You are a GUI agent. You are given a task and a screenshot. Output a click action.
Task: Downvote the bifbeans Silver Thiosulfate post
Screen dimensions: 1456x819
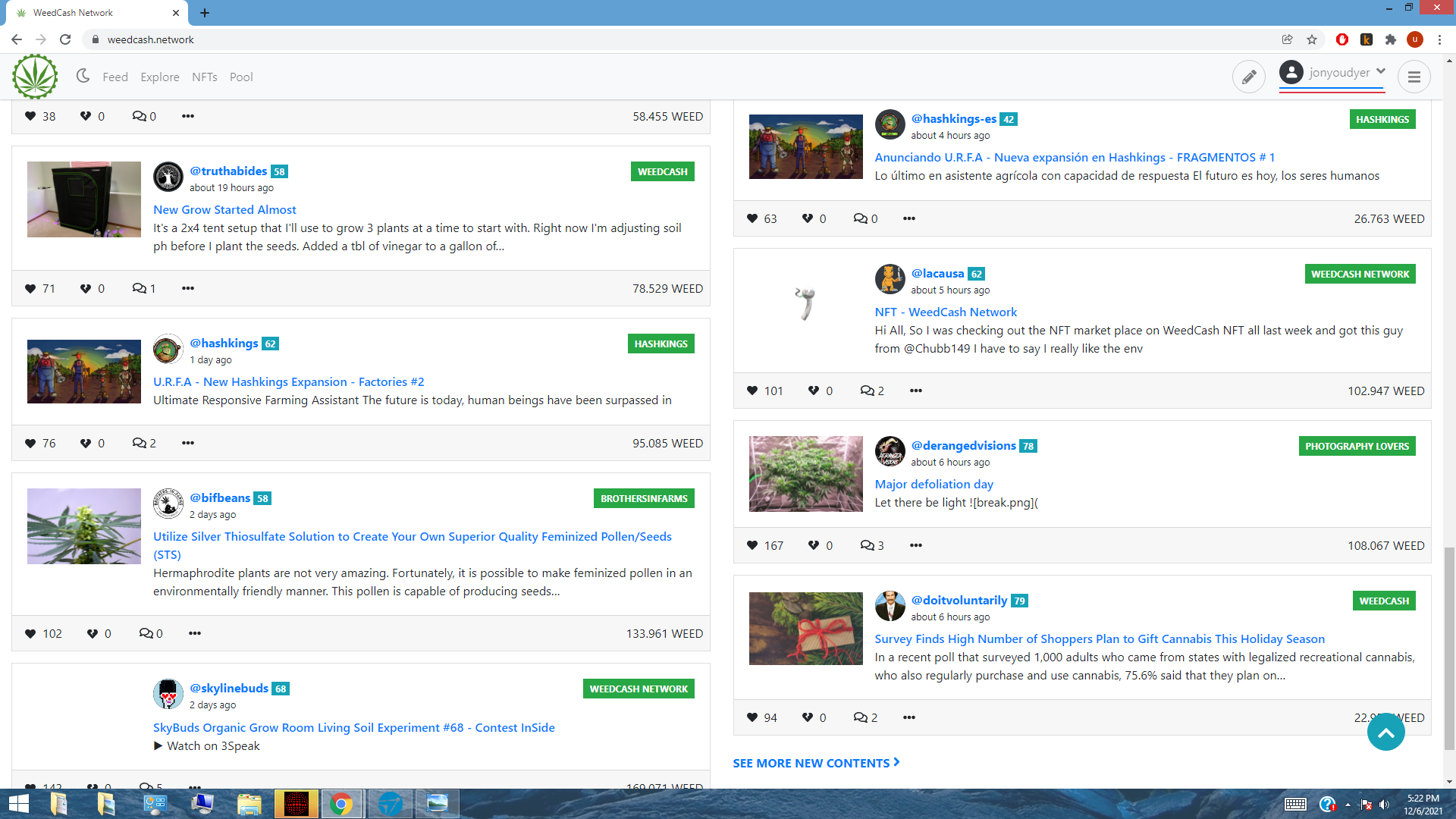(x=92, y=633)
